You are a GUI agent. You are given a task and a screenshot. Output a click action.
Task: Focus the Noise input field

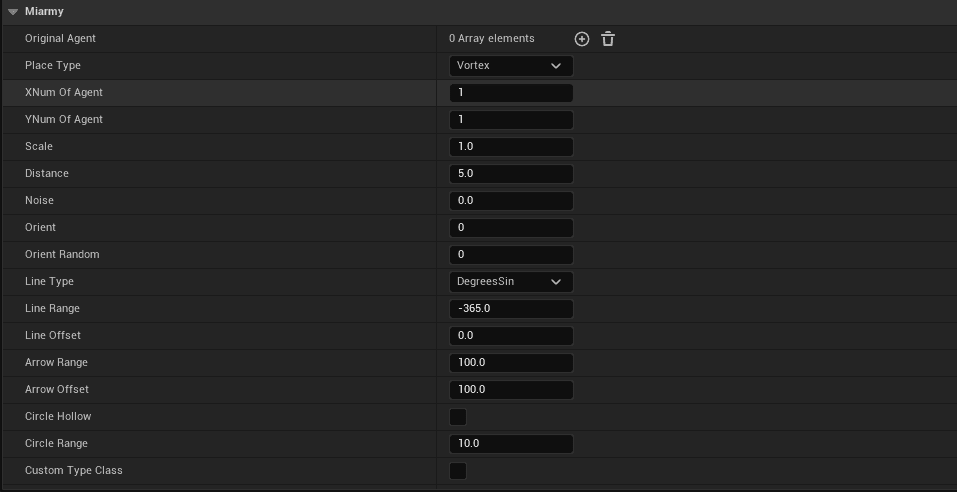[511, 201]
